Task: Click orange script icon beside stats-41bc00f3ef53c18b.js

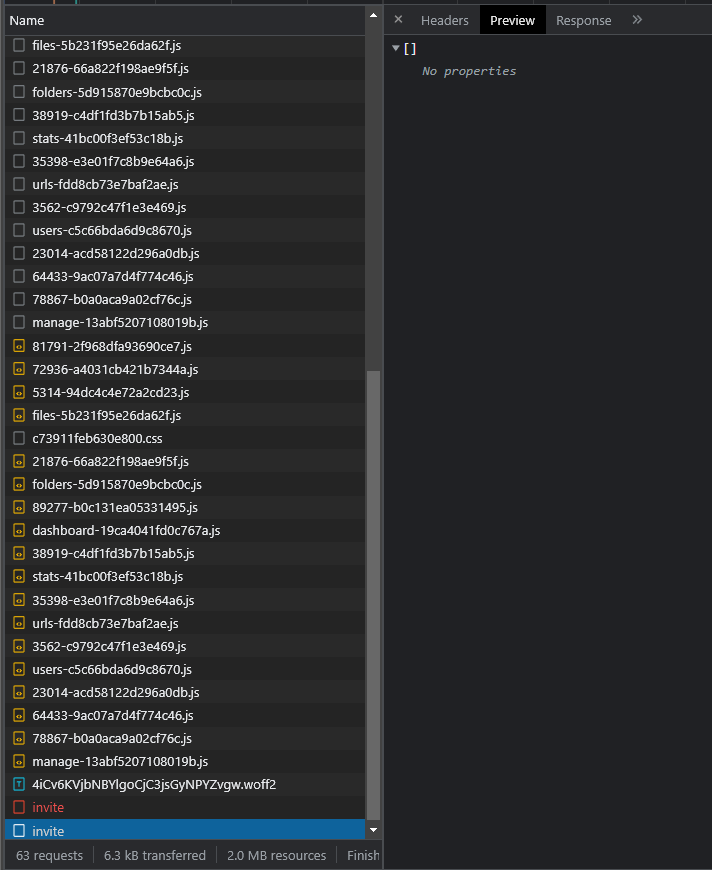Action: coord(19,576)
